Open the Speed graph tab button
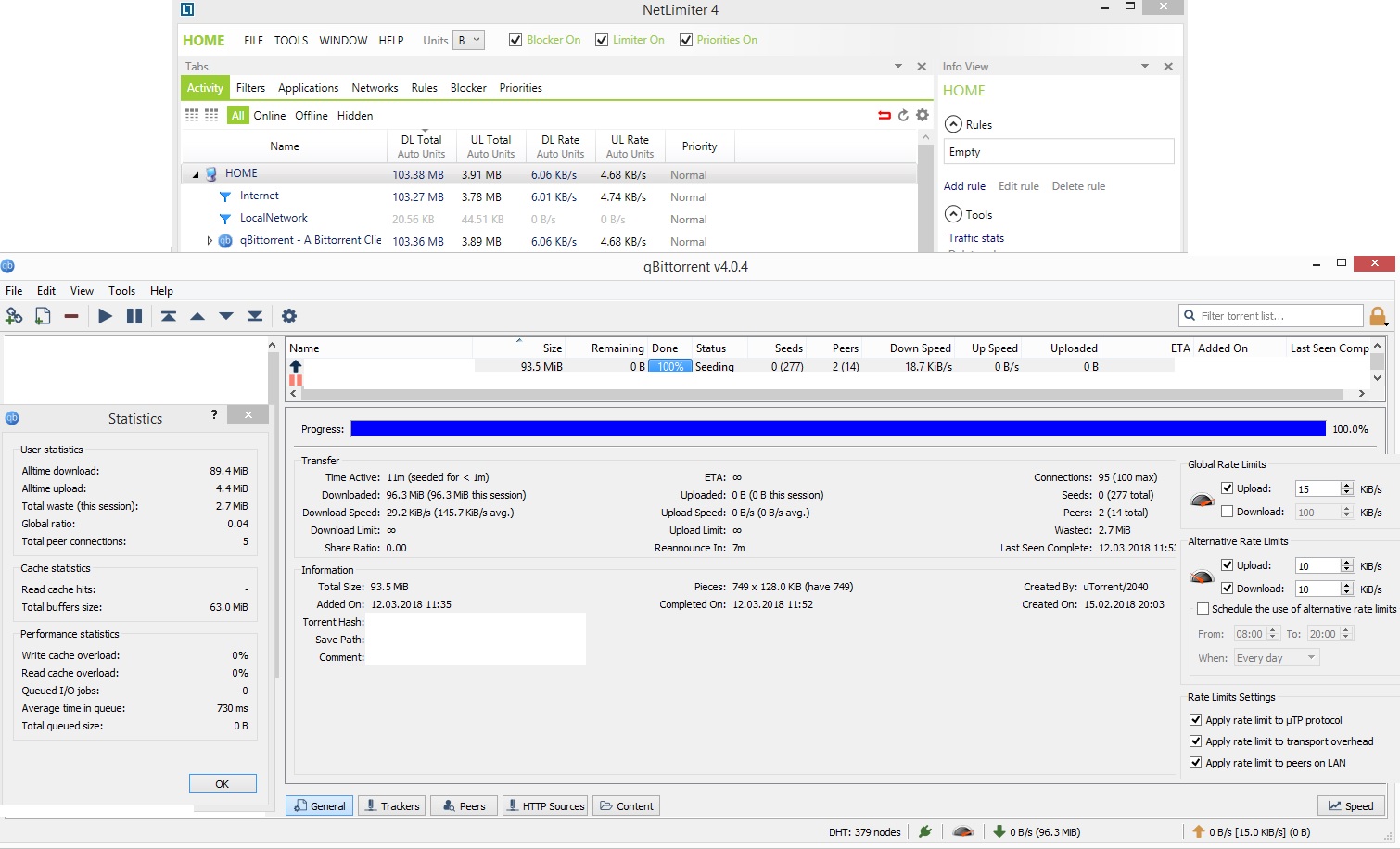The height and width of the screenshot is (849, 1400). 1351,805
